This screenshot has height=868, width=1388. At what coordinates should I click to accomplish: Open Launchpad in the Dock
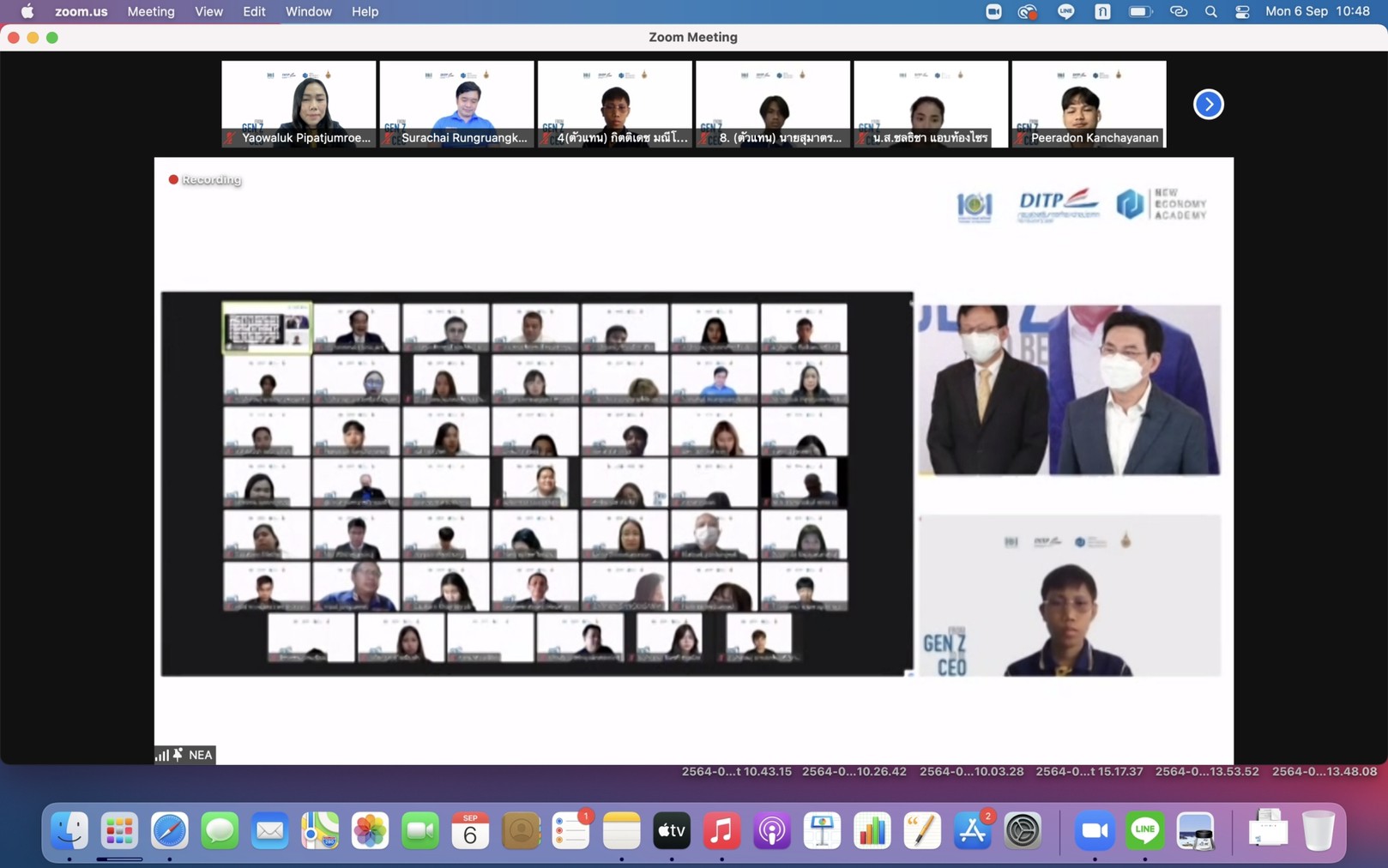coord(119,830)
